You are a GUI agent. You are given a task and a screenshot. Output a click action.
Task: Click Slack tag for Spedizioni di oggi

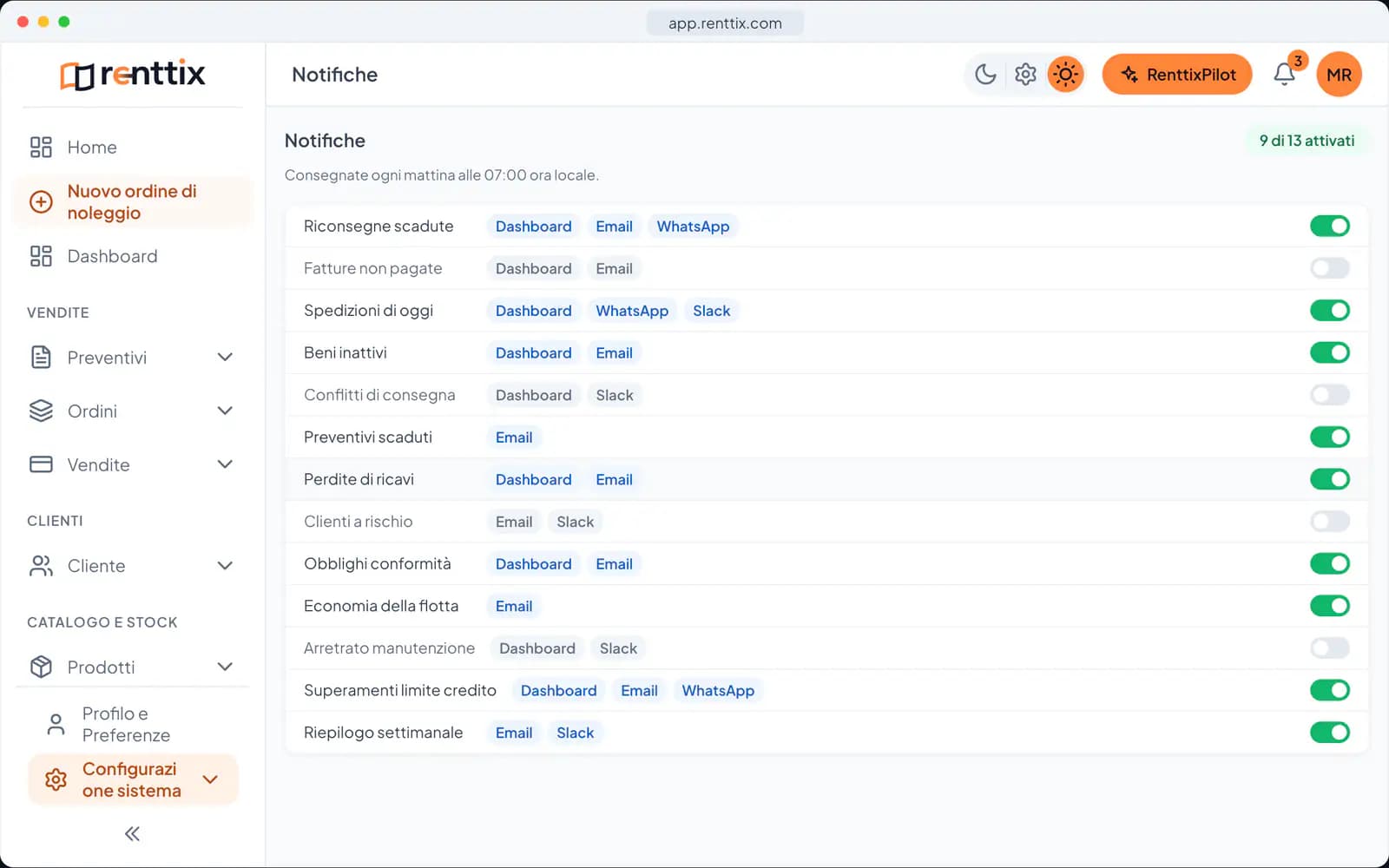711,311
